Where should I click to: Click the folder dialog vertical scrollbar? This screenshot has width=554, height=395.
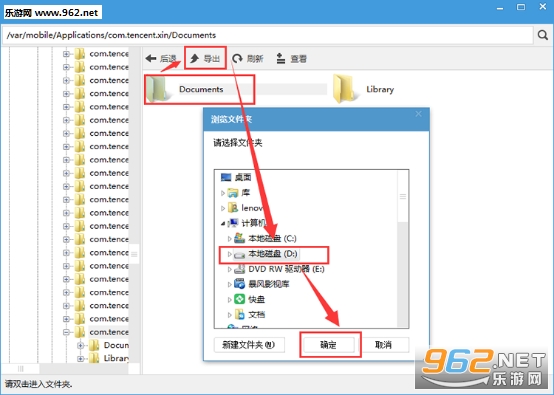pos(403,249)
